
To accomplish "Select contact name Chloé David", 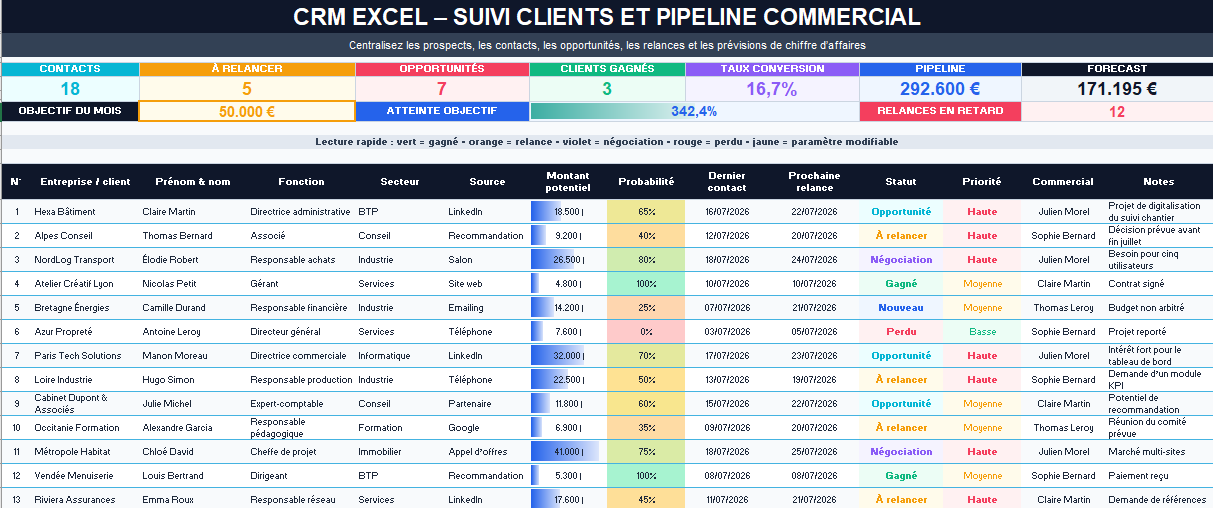I will tap(193, 452).
